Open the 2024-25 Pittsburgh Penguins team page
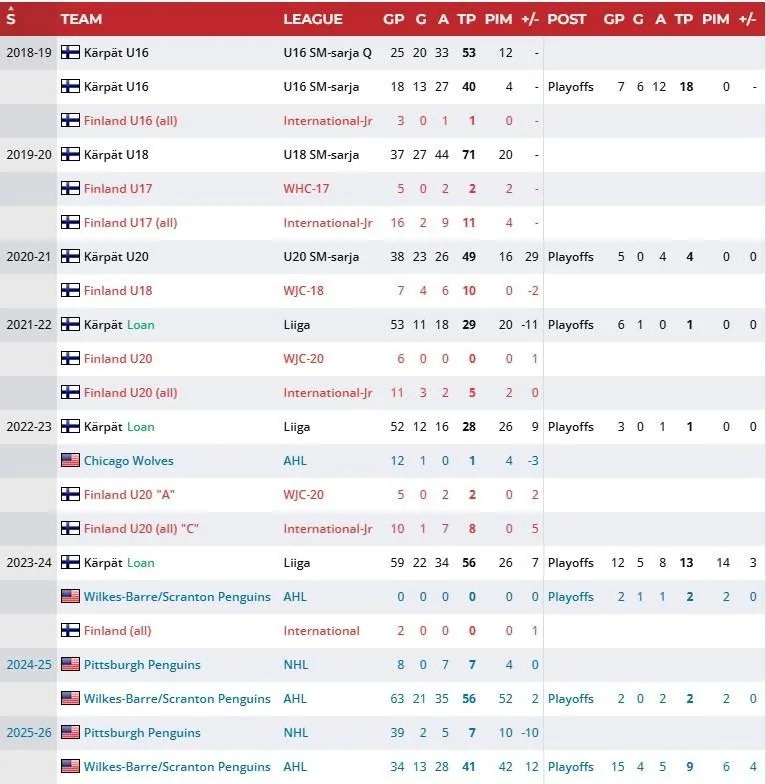Image resolution: width=766 pixels, height=784 pixels. 142,664
